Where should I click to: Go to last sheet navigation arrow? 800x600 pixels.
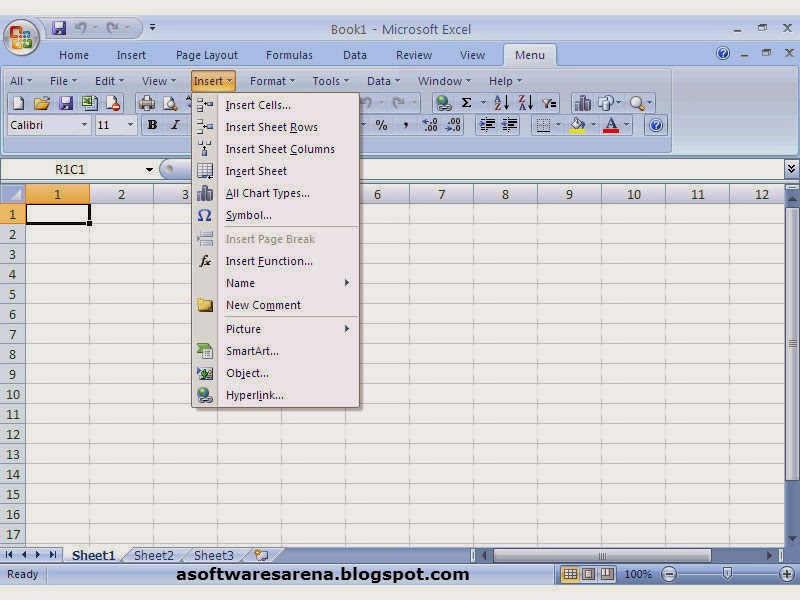(x=53, y=555)
